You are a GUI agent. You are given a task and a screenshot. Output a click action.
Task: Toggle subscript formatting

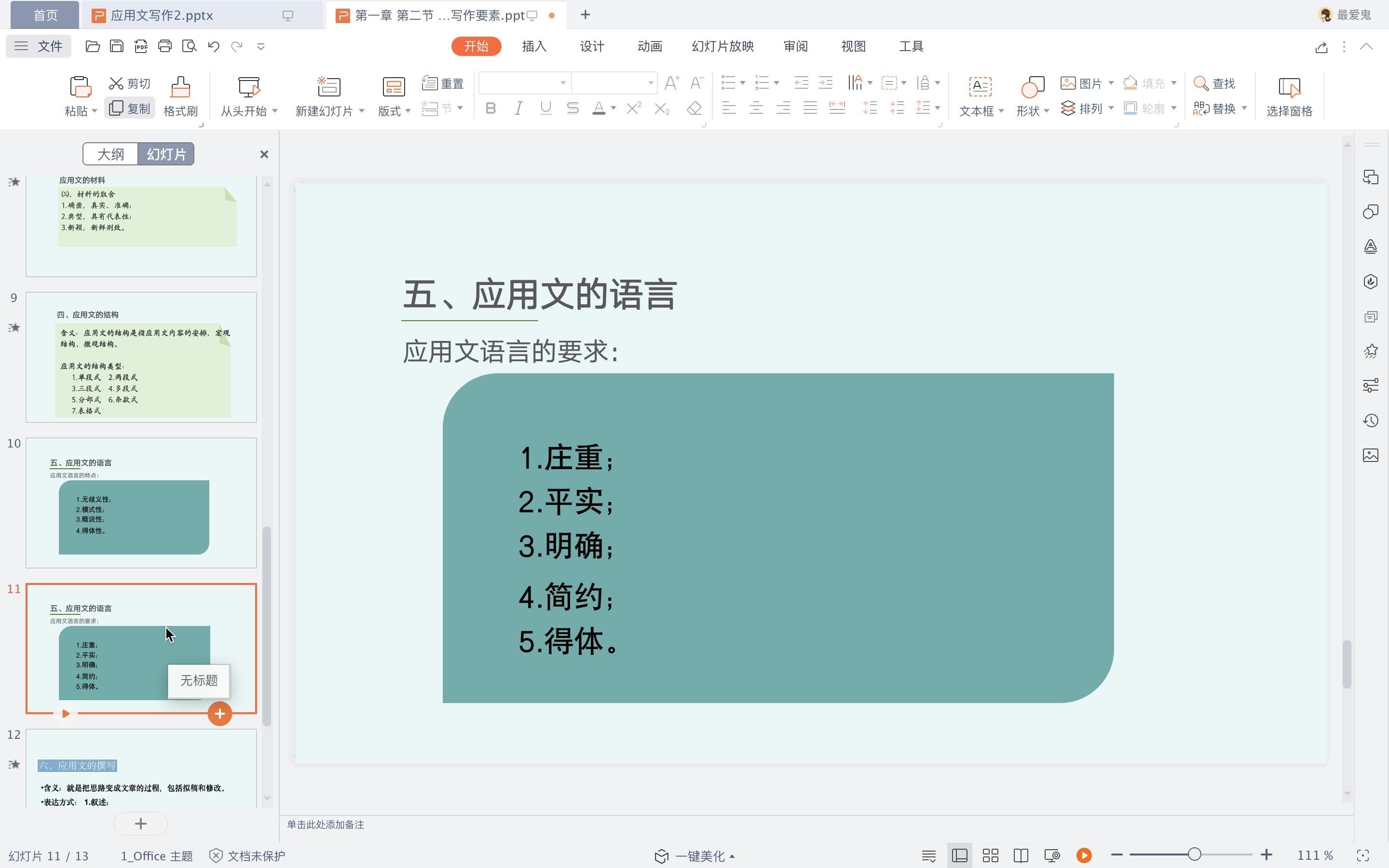pyautogui.click(x=662, y=108)
